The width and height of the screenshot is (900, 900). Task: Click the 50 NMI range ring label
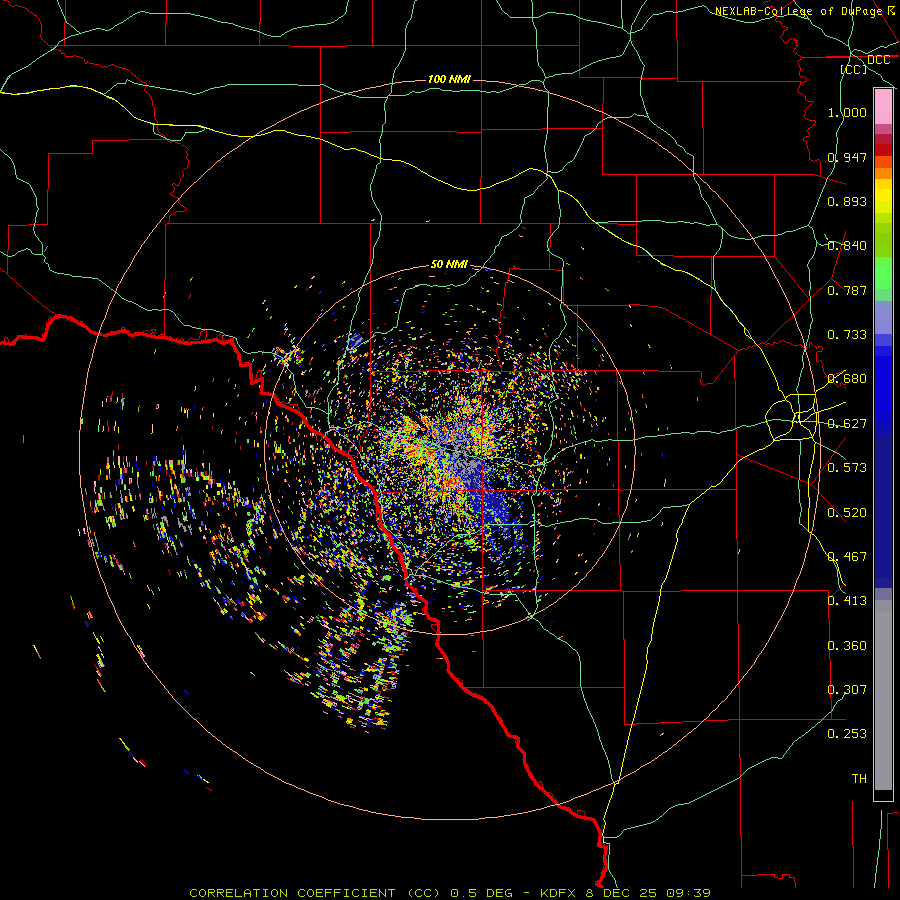click(449, 264)
